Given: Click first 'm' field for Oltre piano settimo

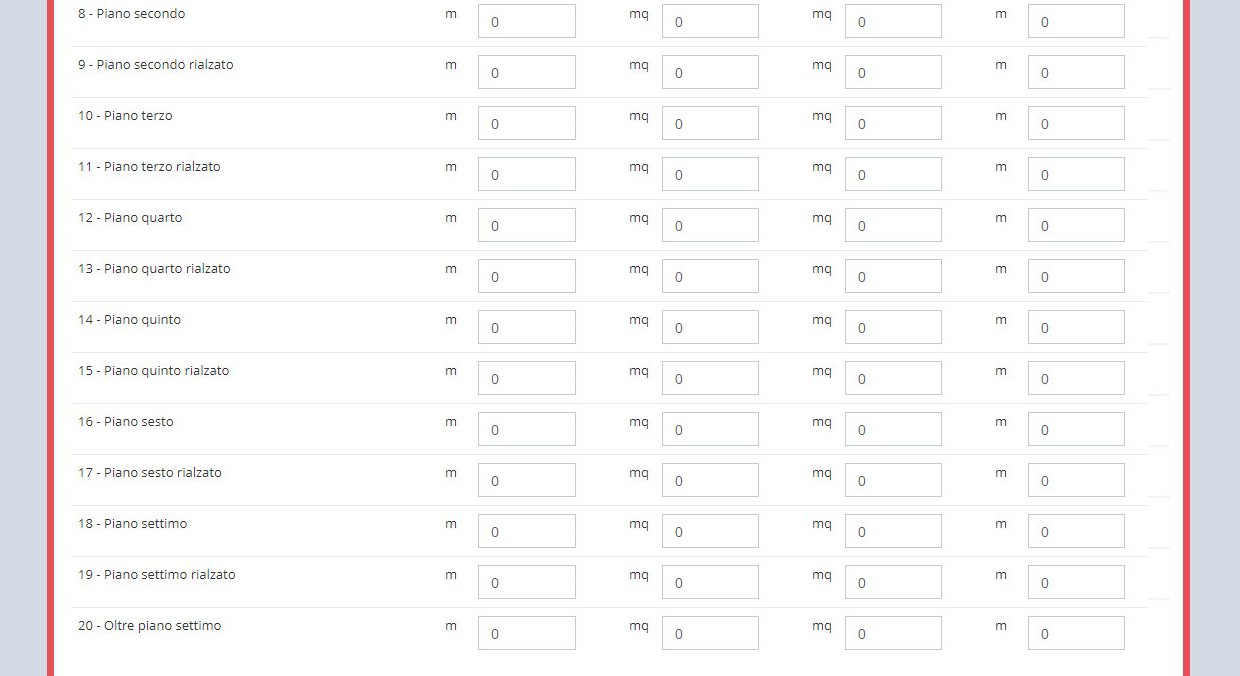Looking at the screenshot, I should point(526,633).
